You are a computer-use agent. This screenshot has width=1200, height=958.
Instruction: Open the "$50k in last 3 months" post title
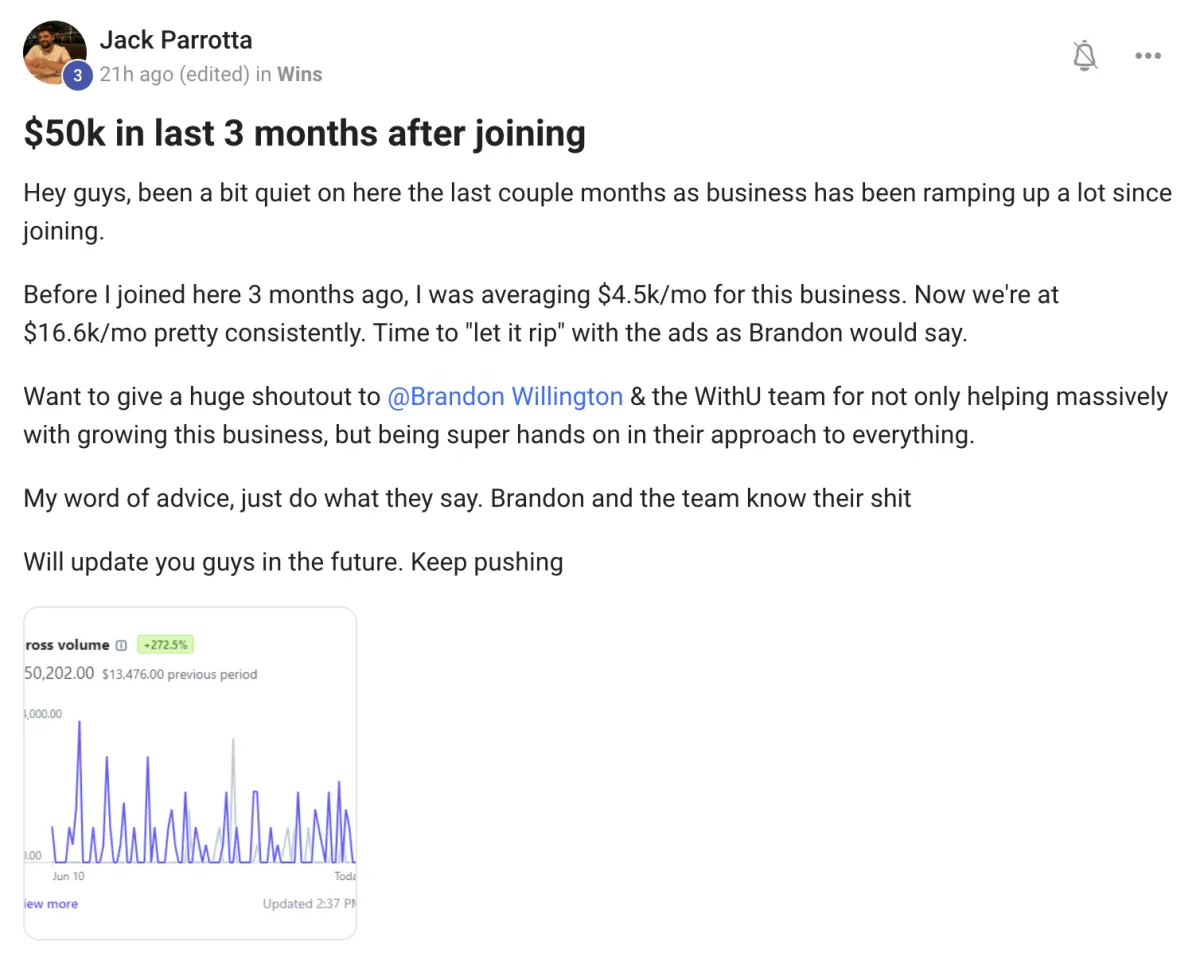click(x=304, y=133)
